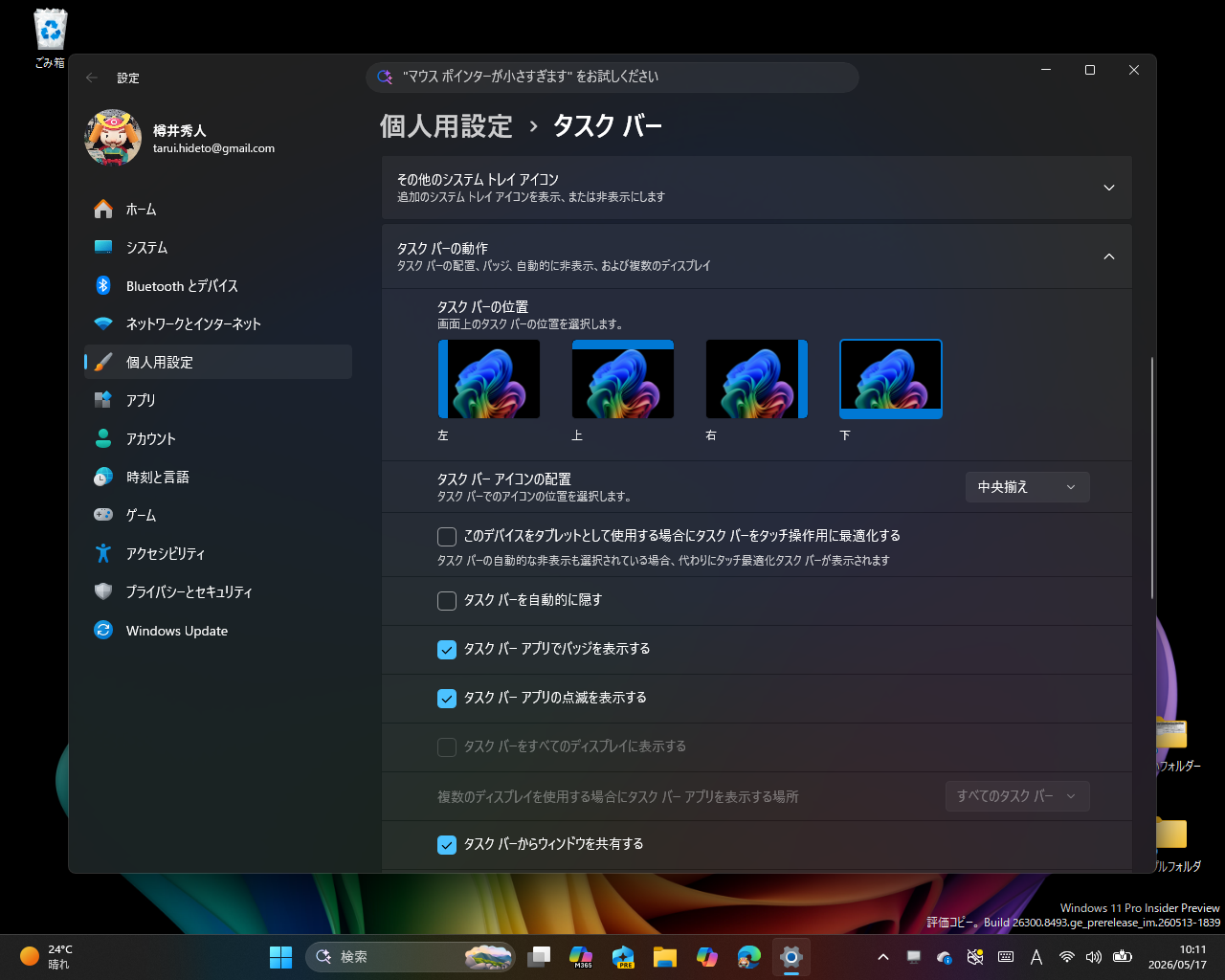Click the back arrow in Settings header
This screenshot has width=1225, height=980.
[x=92, y=78]
